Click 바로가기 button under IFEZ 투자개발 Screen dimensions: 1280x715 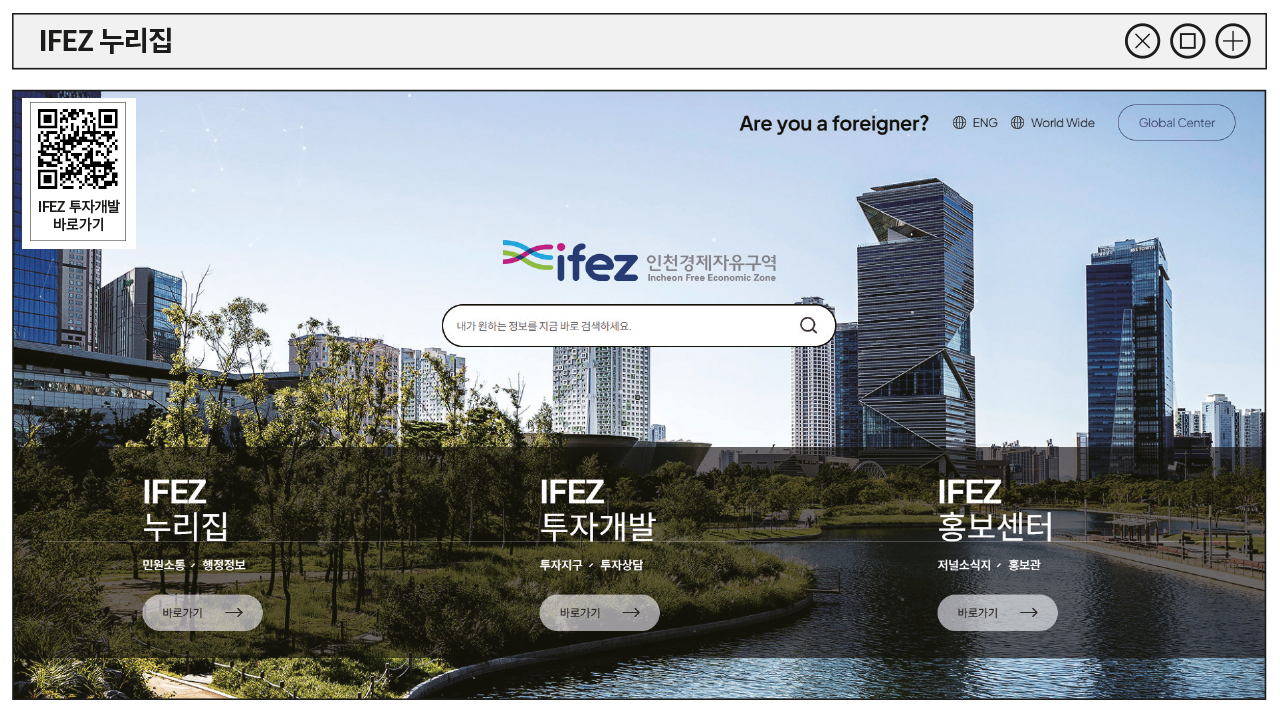(x=599, y=613)
